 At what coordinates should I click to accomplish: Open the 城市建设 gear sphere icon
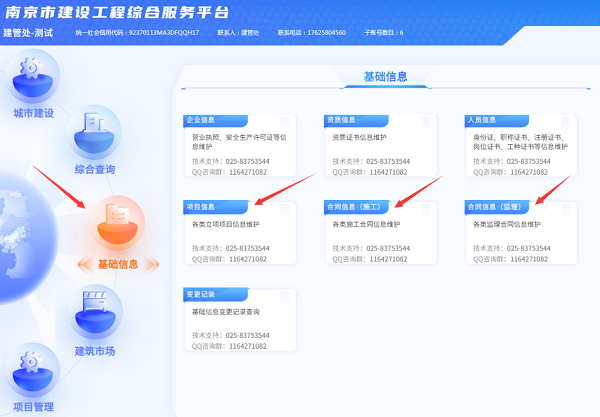coord(32,74)
